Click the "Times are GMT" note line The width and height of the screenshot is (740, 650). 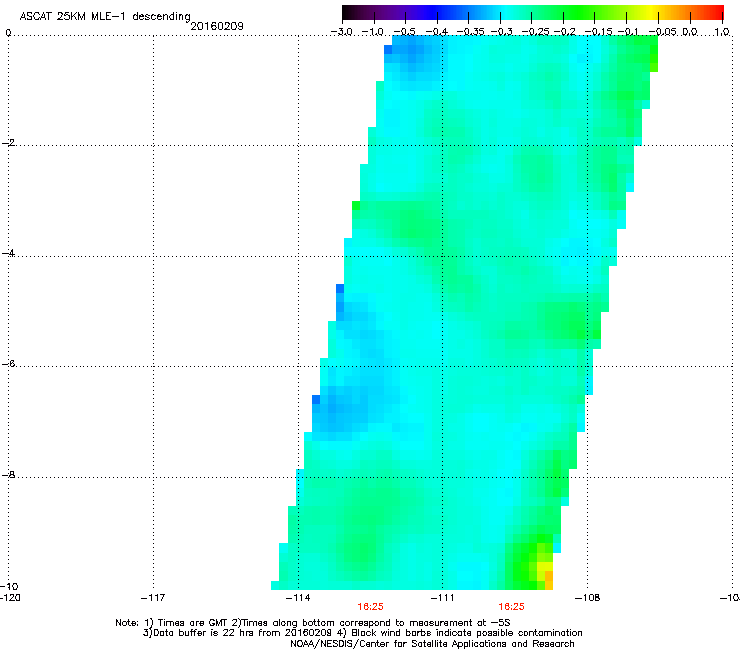313,623
